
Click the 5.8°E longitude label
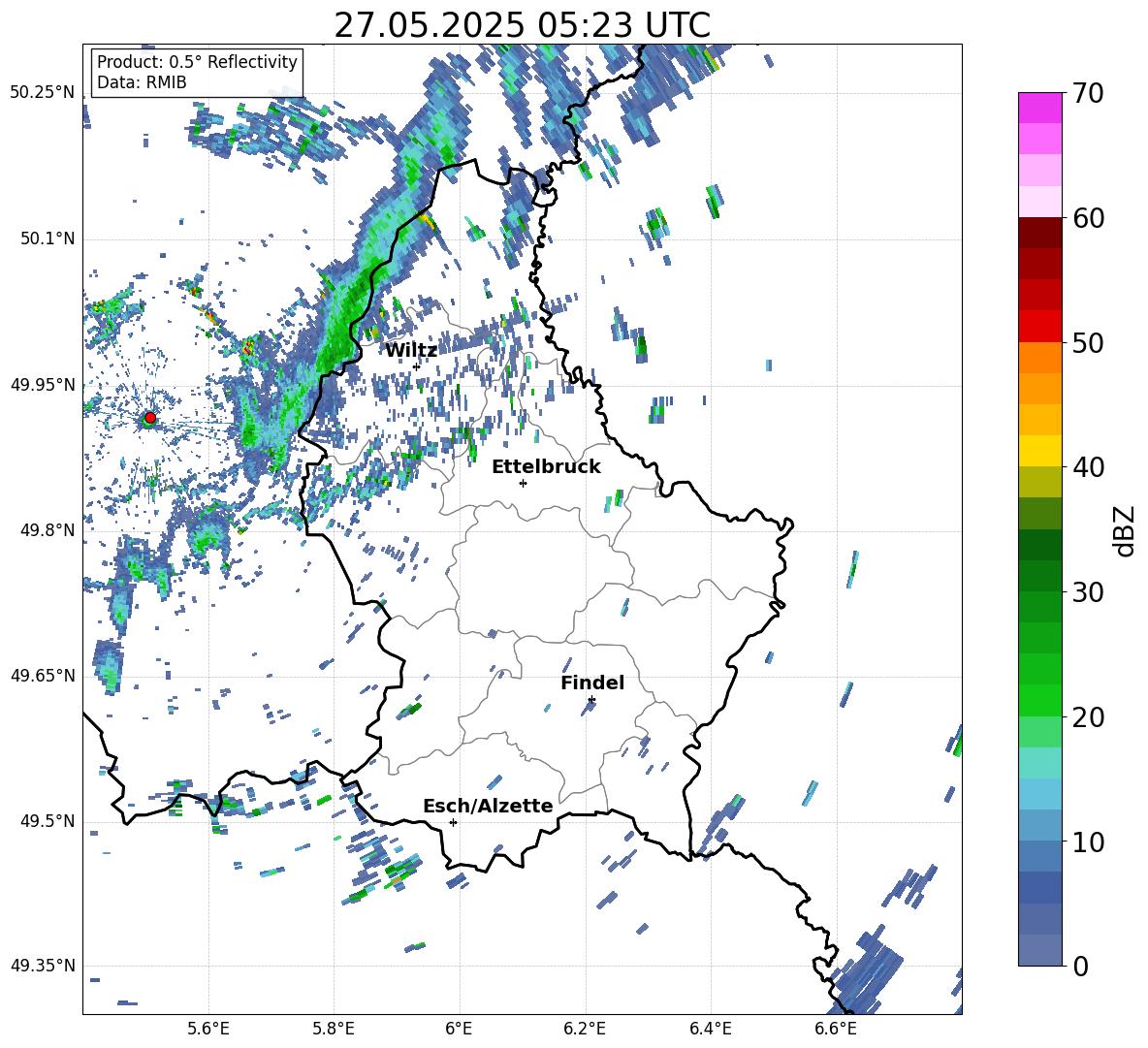click(334, 1029)
